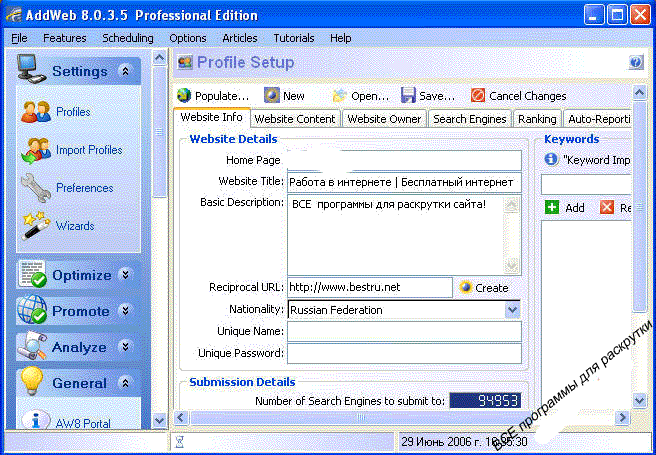Image resolution: width=656 pixels, height=455 pixels.
Task: Click the Profiles icon in sidebar
Action: [36, 112]
